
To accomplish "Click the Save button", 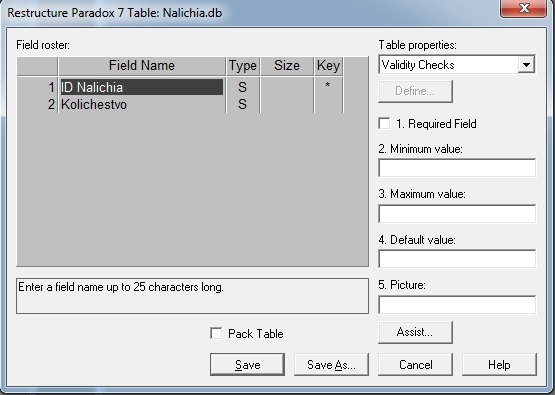I will pyautogui.click(x=247, y=364).
